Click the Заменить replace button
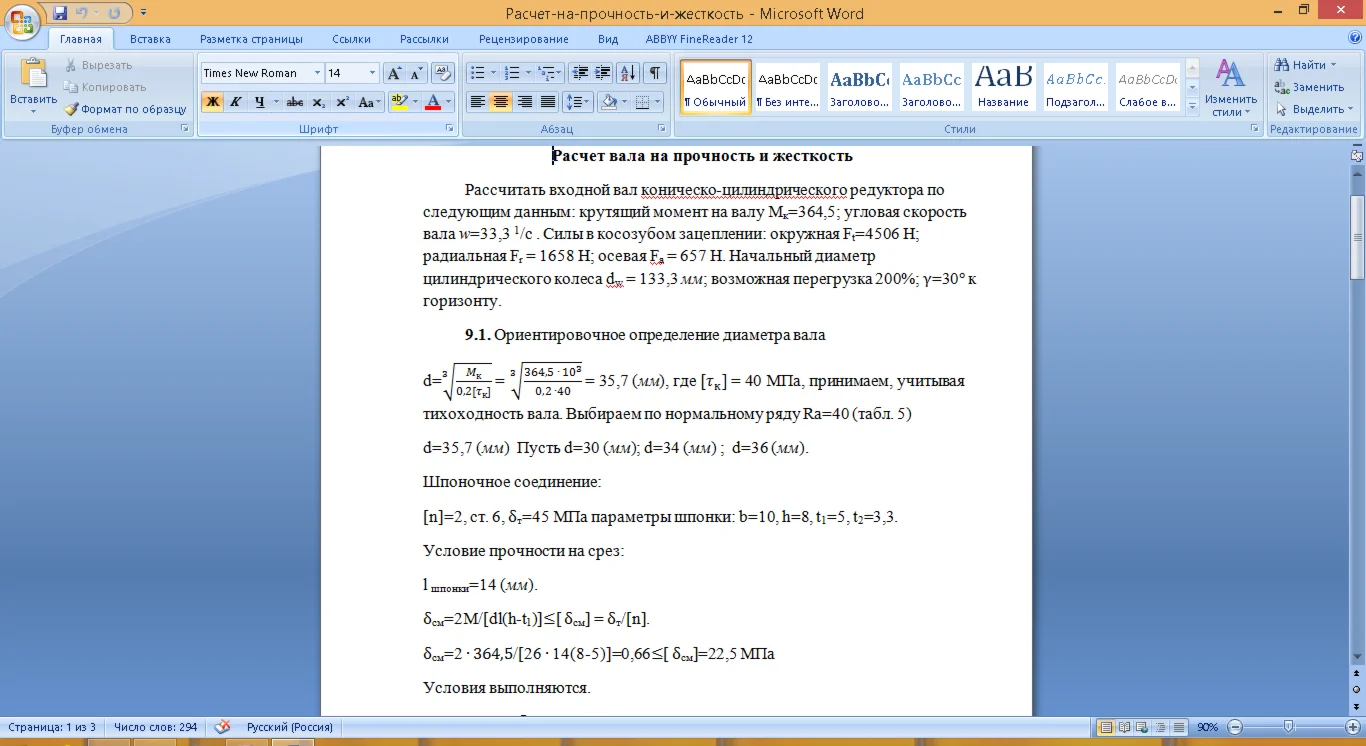This screenshot has width=1366, height=746. click(x=1310, y=87)
